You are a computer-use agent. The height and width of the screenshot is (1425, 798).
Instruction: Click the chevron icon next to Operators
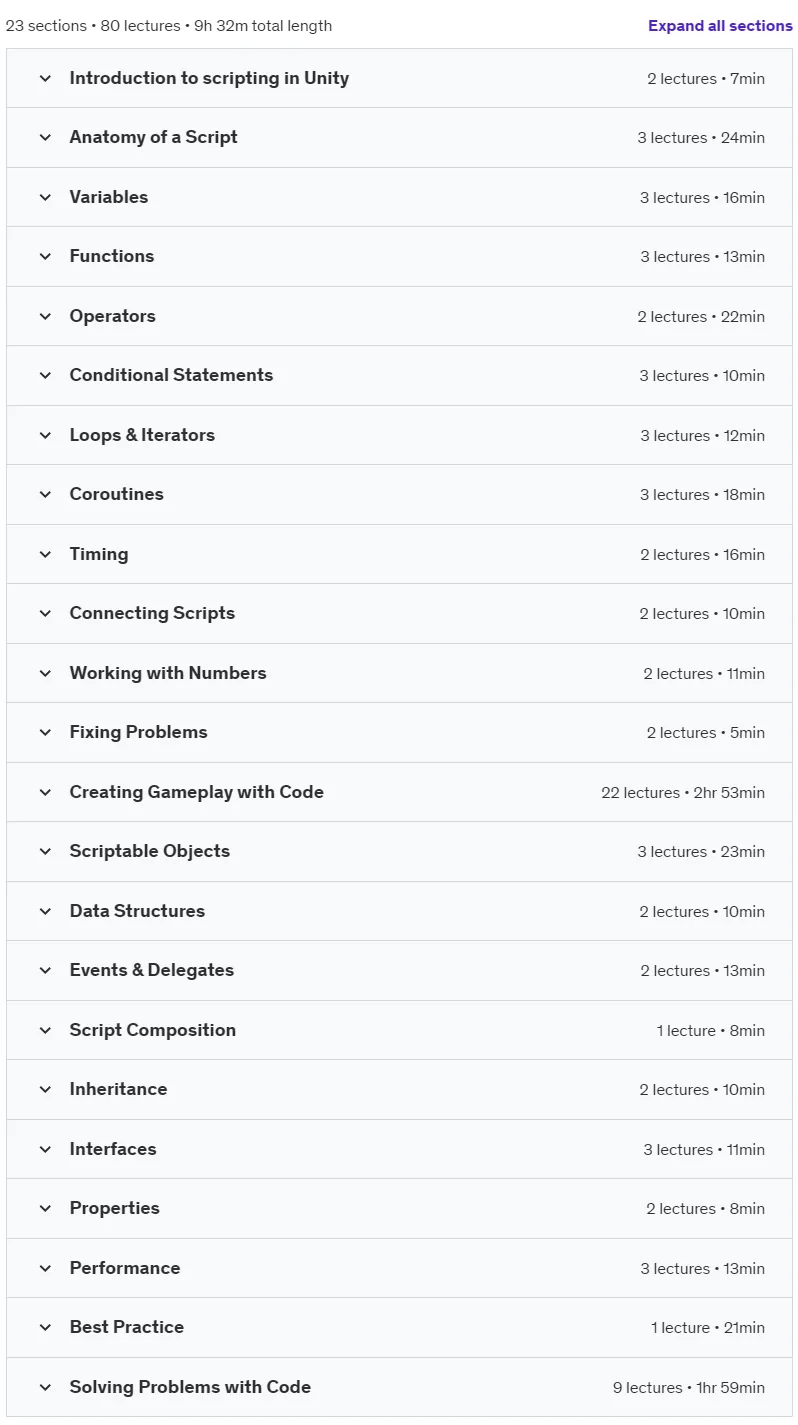tap(45, 316)
